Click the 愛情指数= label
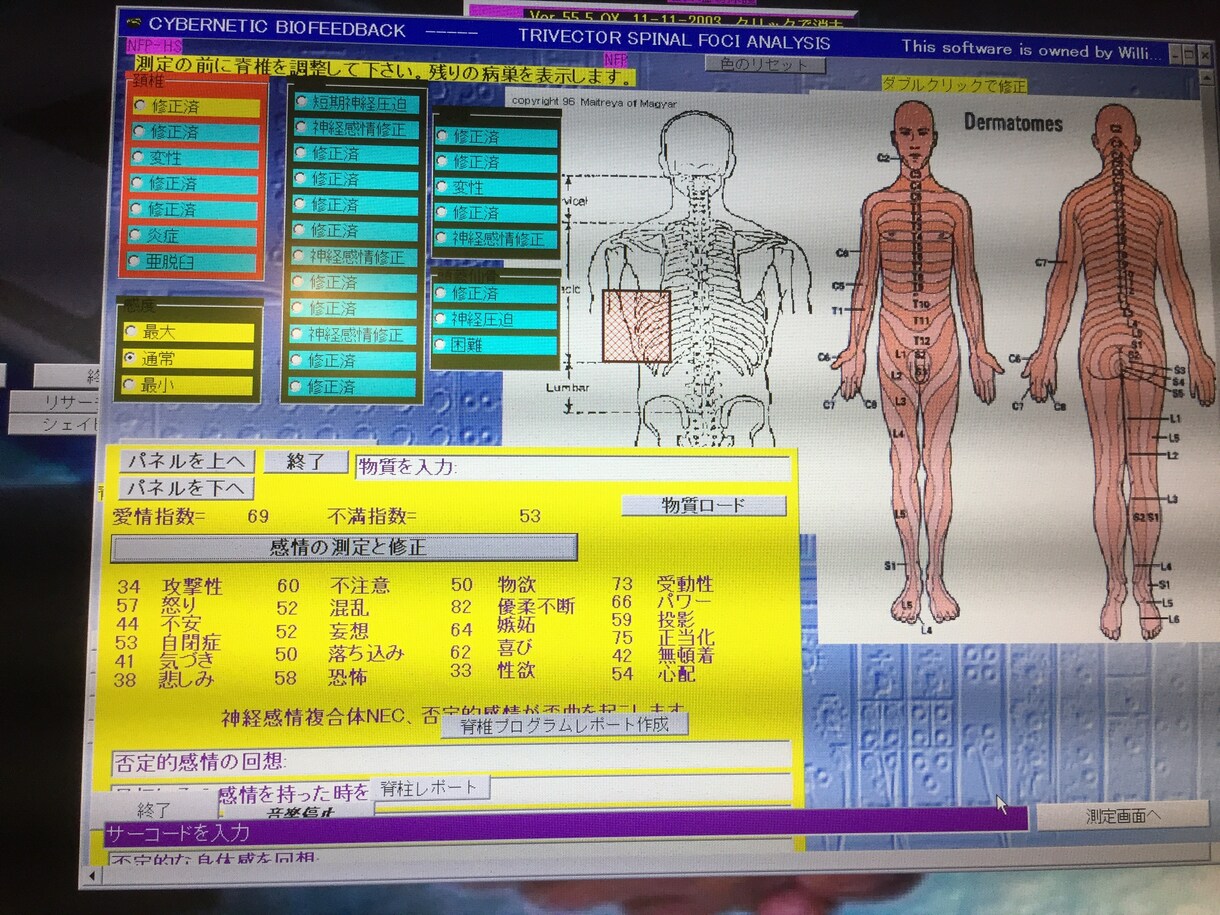The image size is (1220, 915). tap(159, 516)
